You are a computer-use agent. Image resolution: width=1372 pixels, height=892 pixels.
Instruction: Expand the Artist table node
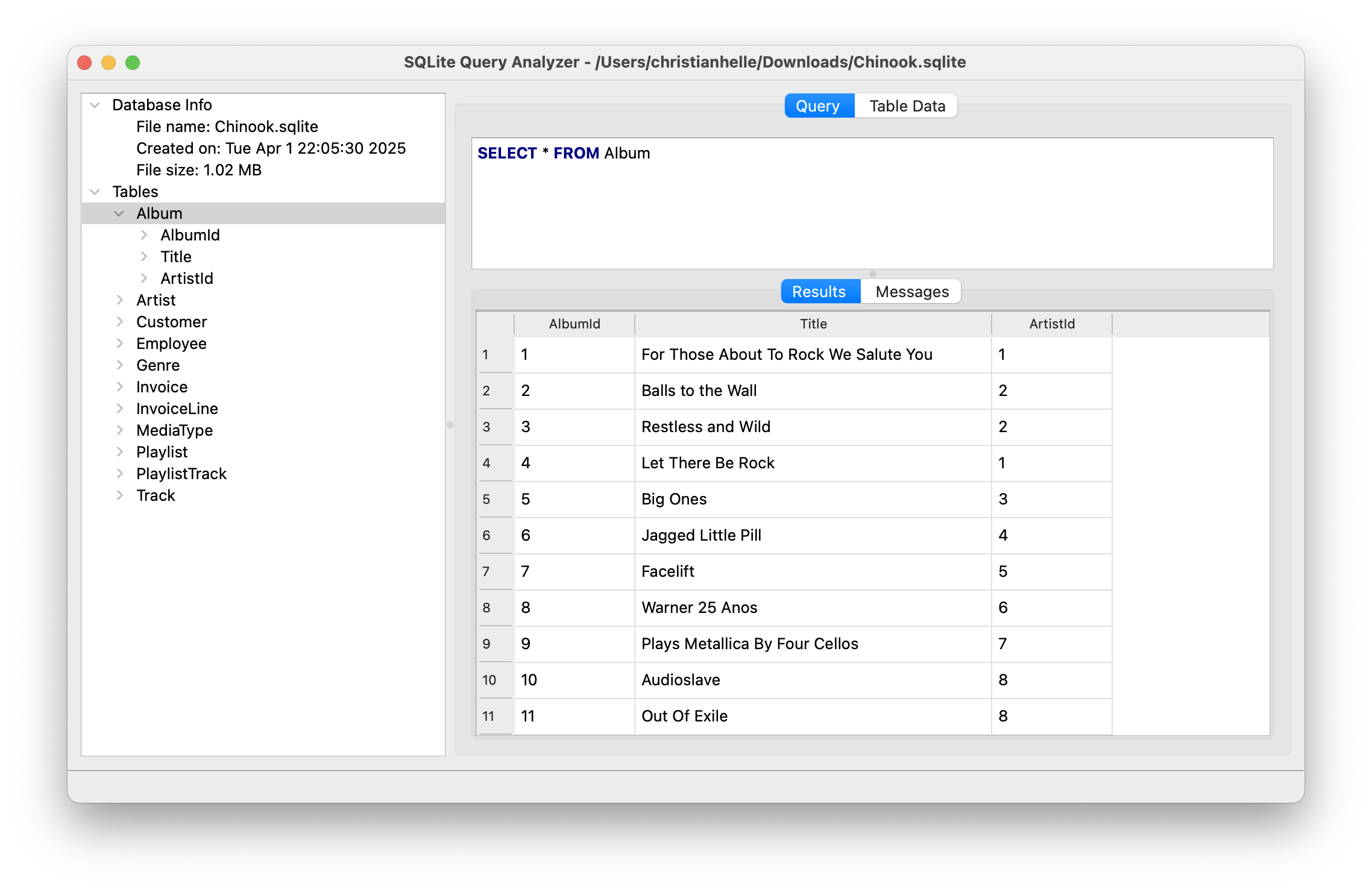119,300
